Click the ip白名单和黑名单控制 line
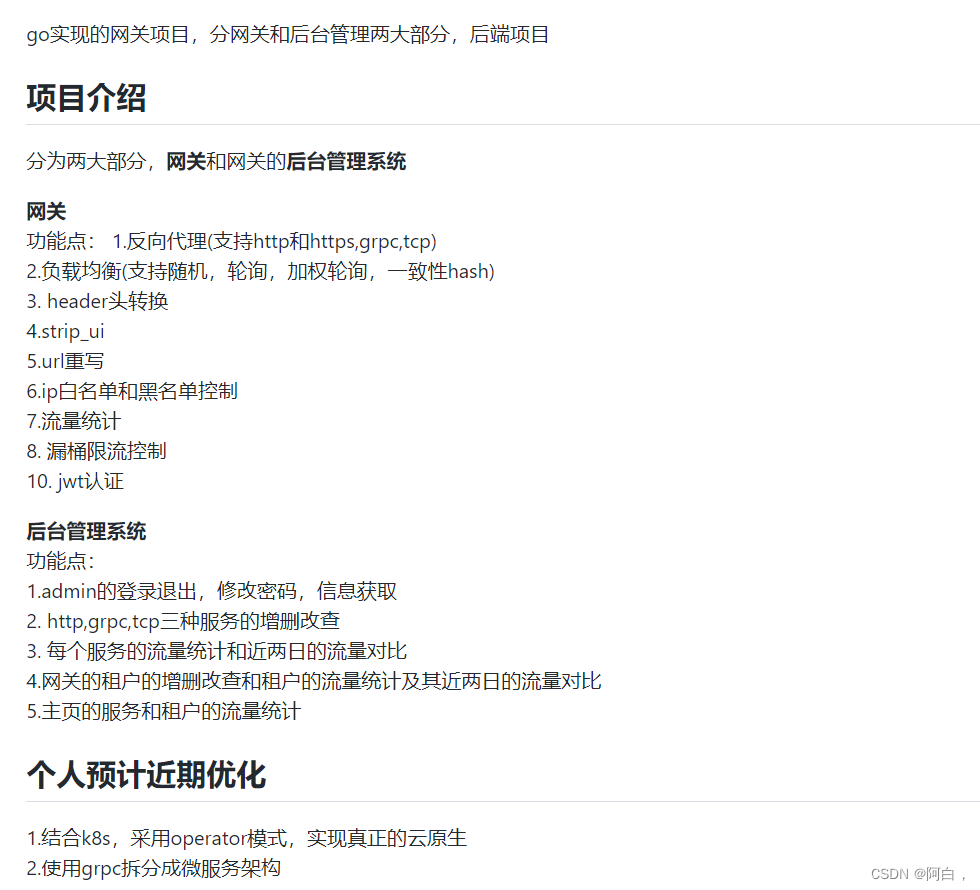 [130, 391]
